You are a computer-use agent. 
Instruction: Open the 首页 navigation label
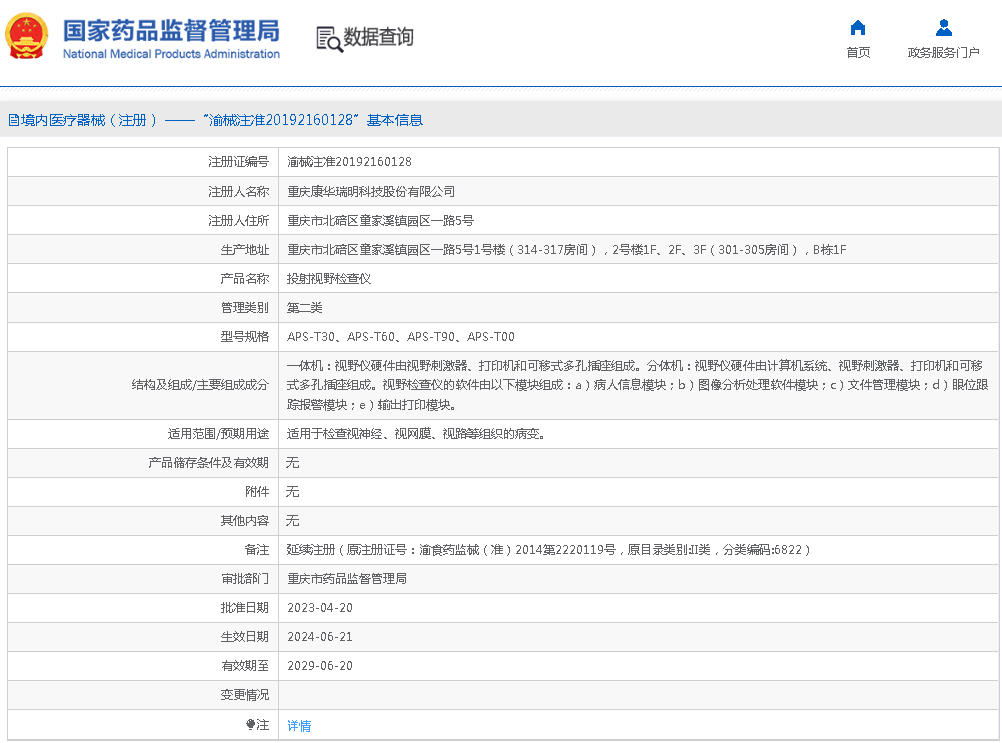point(858,53)
